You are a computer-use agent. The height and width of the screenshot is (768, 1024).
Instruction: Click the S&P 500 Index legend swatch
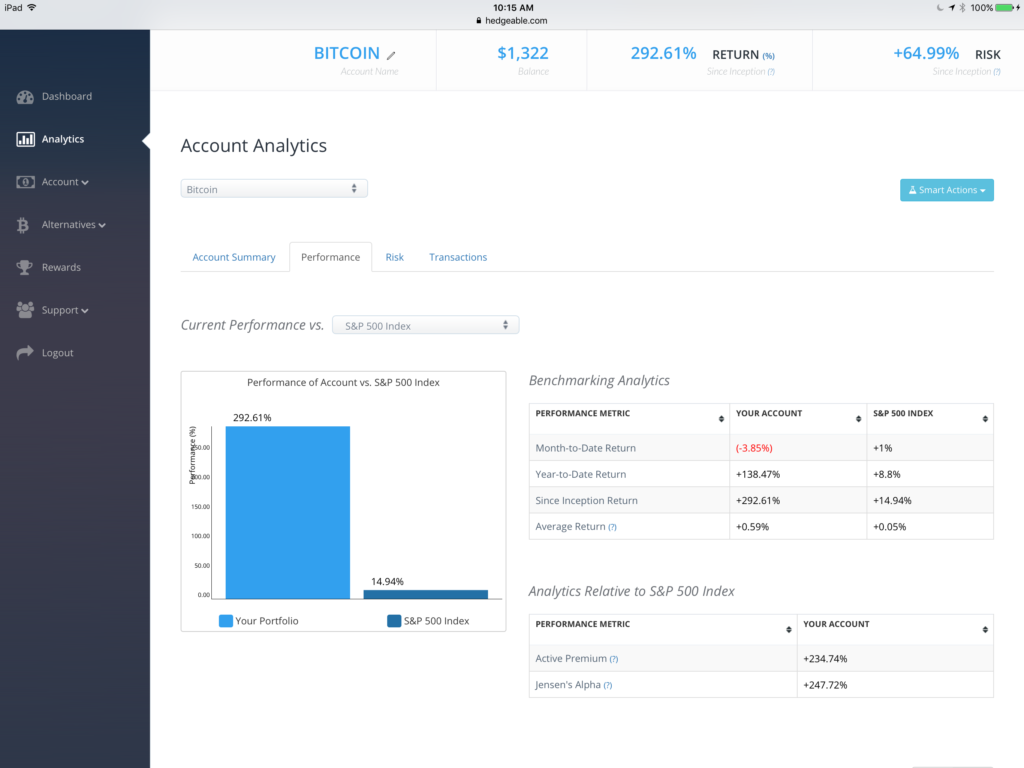click(394, 621)
